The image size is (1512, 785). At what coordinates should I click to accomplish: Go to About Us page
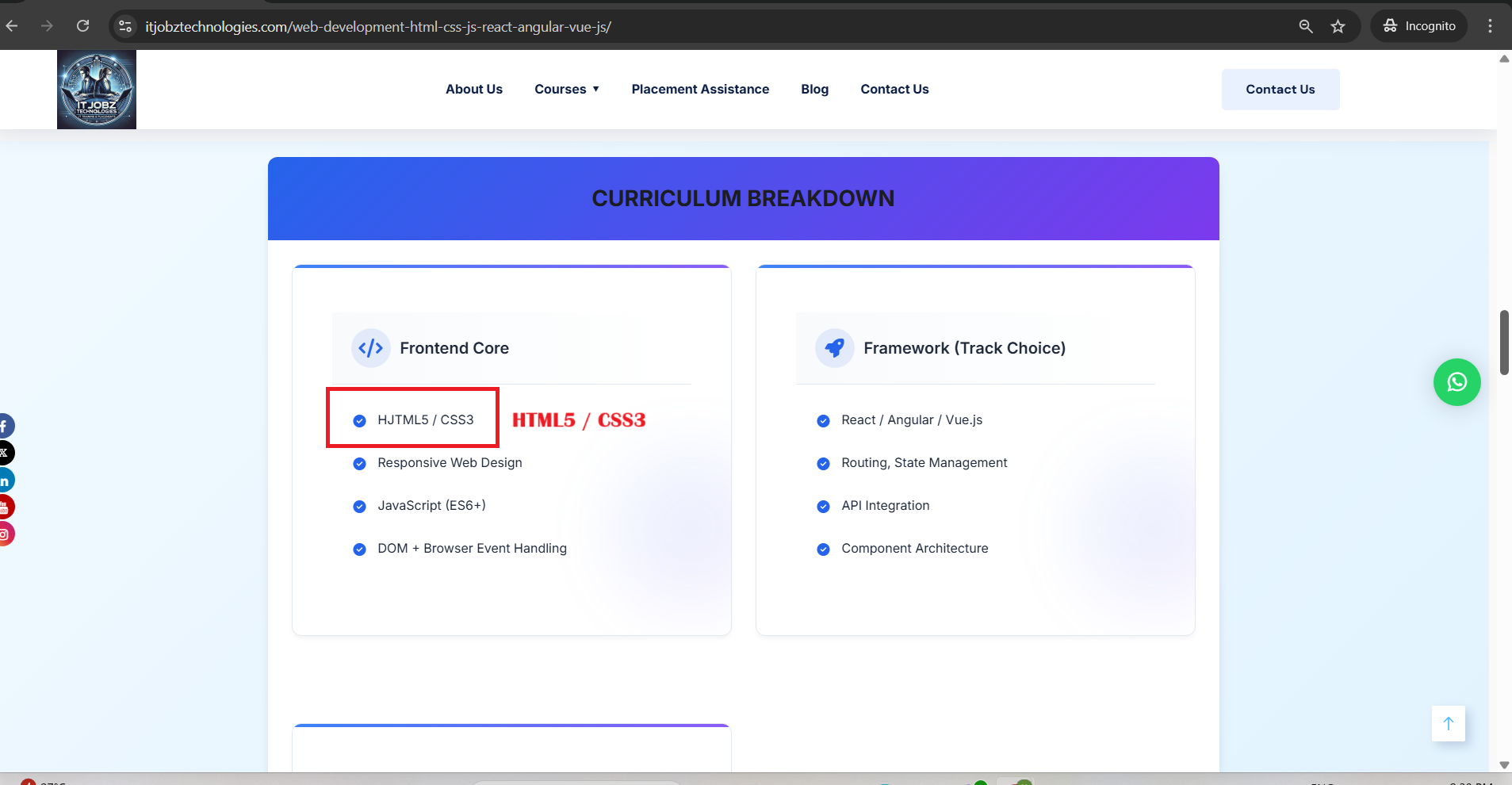click(474, 90)
